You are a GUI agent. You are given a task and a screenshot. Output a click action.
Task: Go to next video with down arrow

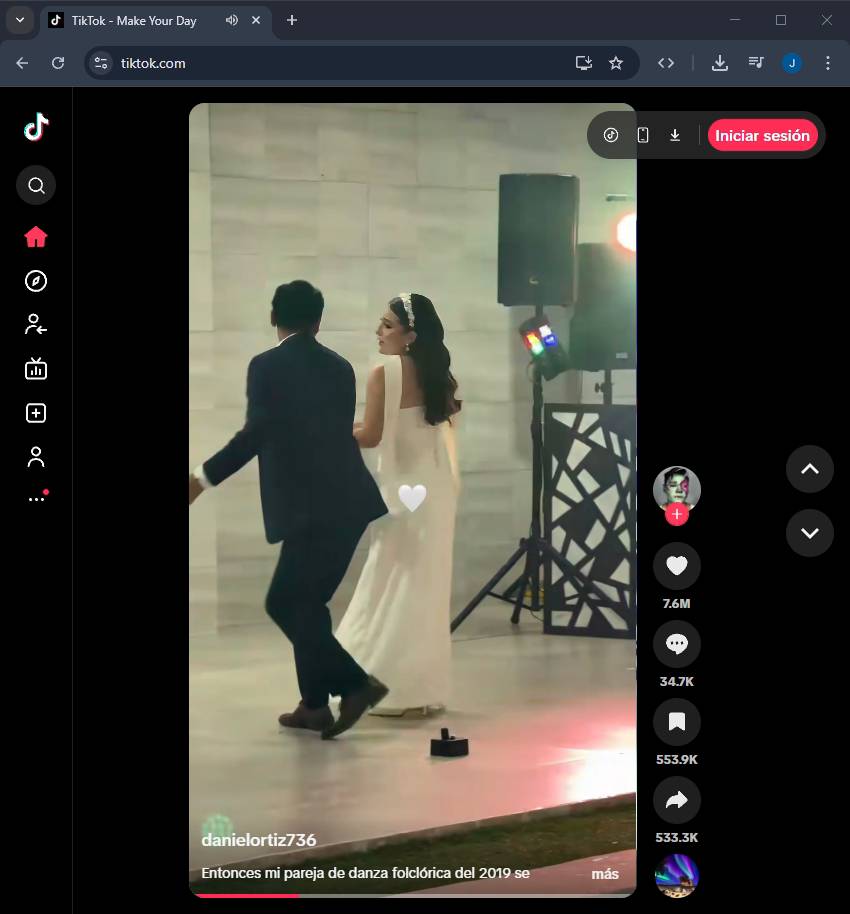point(810,533)
